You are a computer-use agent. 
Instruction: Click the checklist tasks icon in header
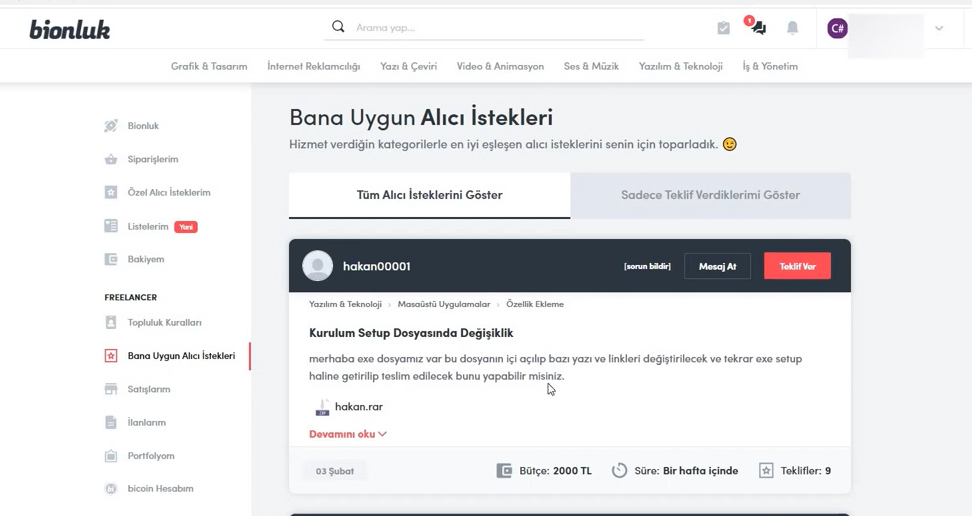point(723,28)
